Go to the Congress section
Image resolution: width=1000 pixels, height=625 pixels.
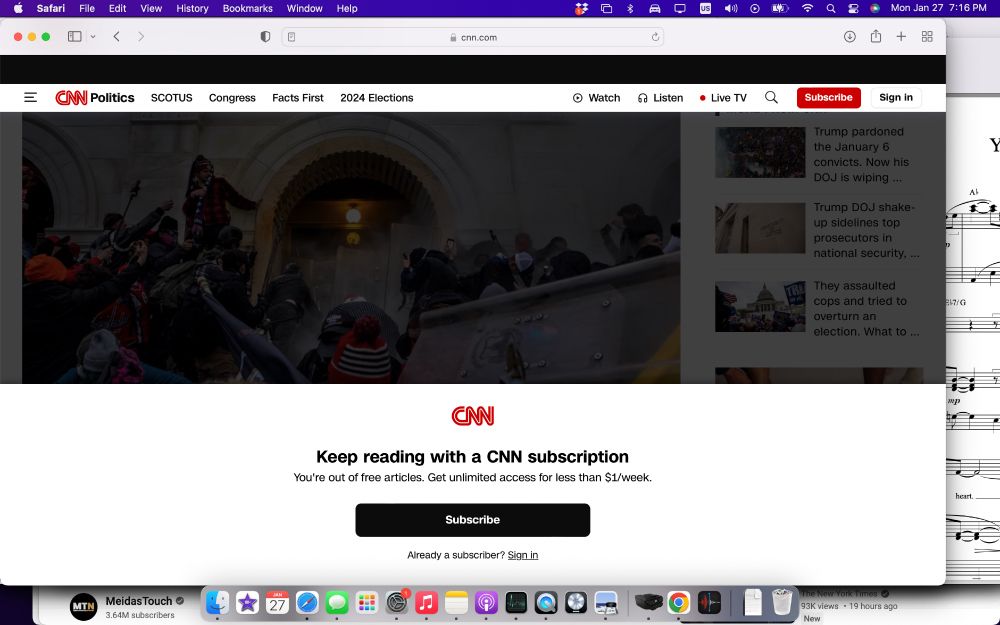coord(232,98)
